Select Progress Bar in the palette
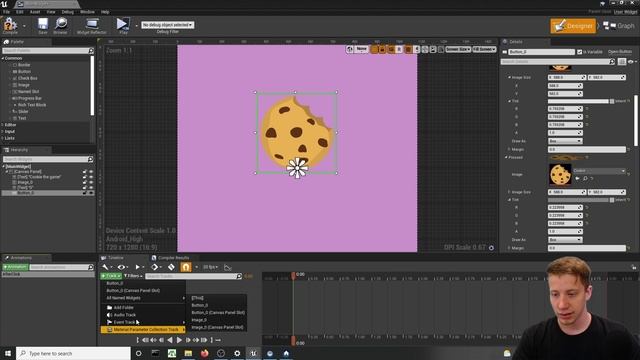The image size is (640, 360). (29, 98)
